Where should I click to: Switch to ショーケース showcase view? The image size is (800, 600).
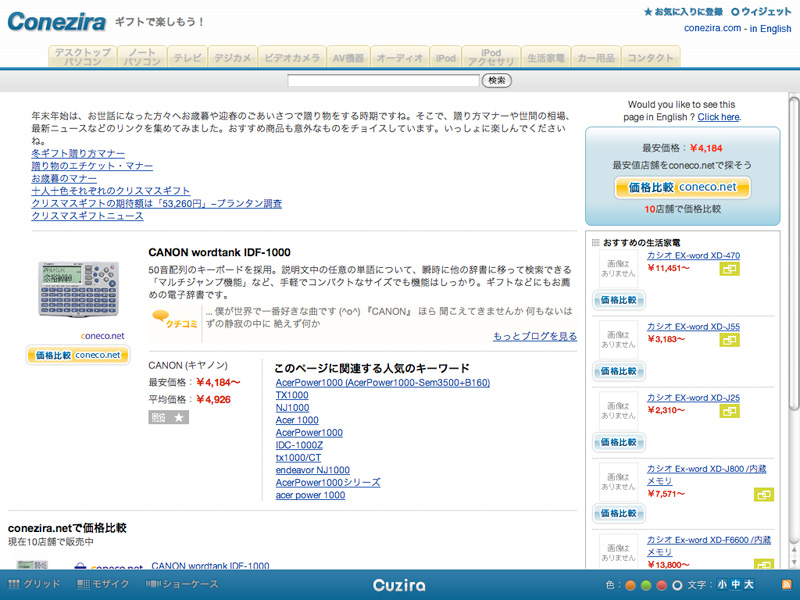coord(182,584)
